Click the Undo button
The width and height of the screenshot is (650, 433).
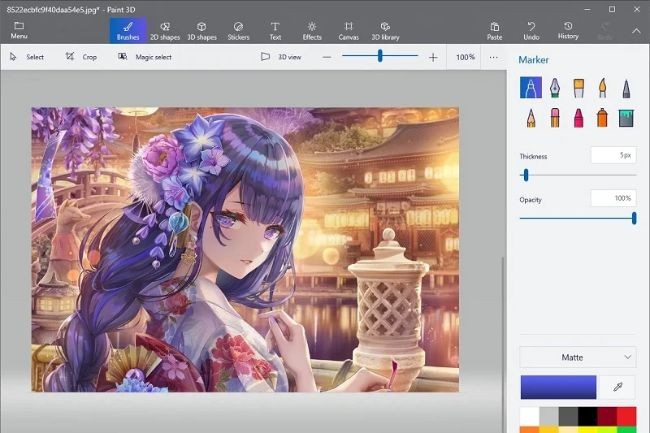pos(531,30)
